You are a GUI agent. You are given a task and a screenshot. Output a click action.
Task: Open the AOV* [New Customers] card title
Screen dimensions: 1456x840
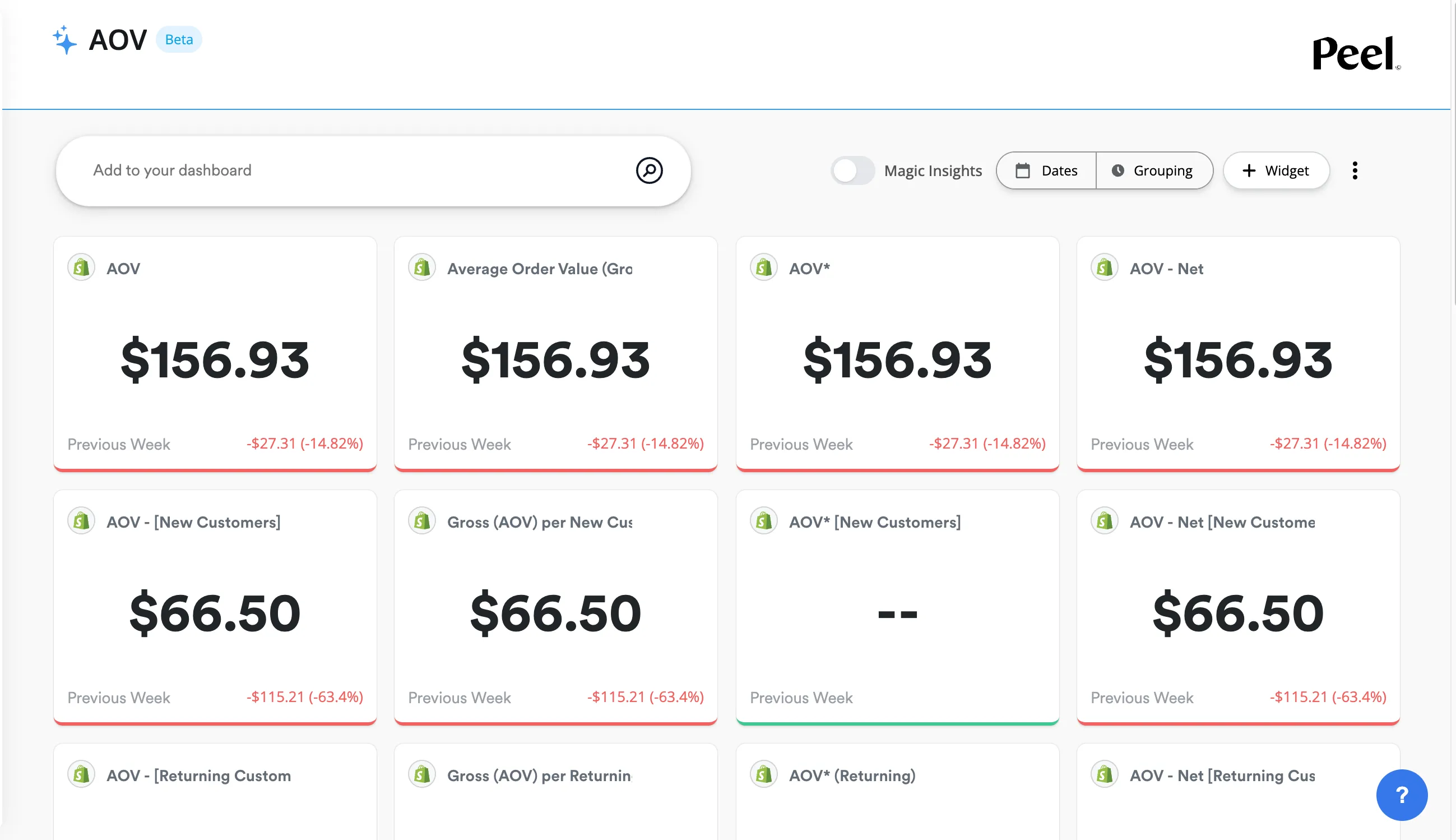874,522
